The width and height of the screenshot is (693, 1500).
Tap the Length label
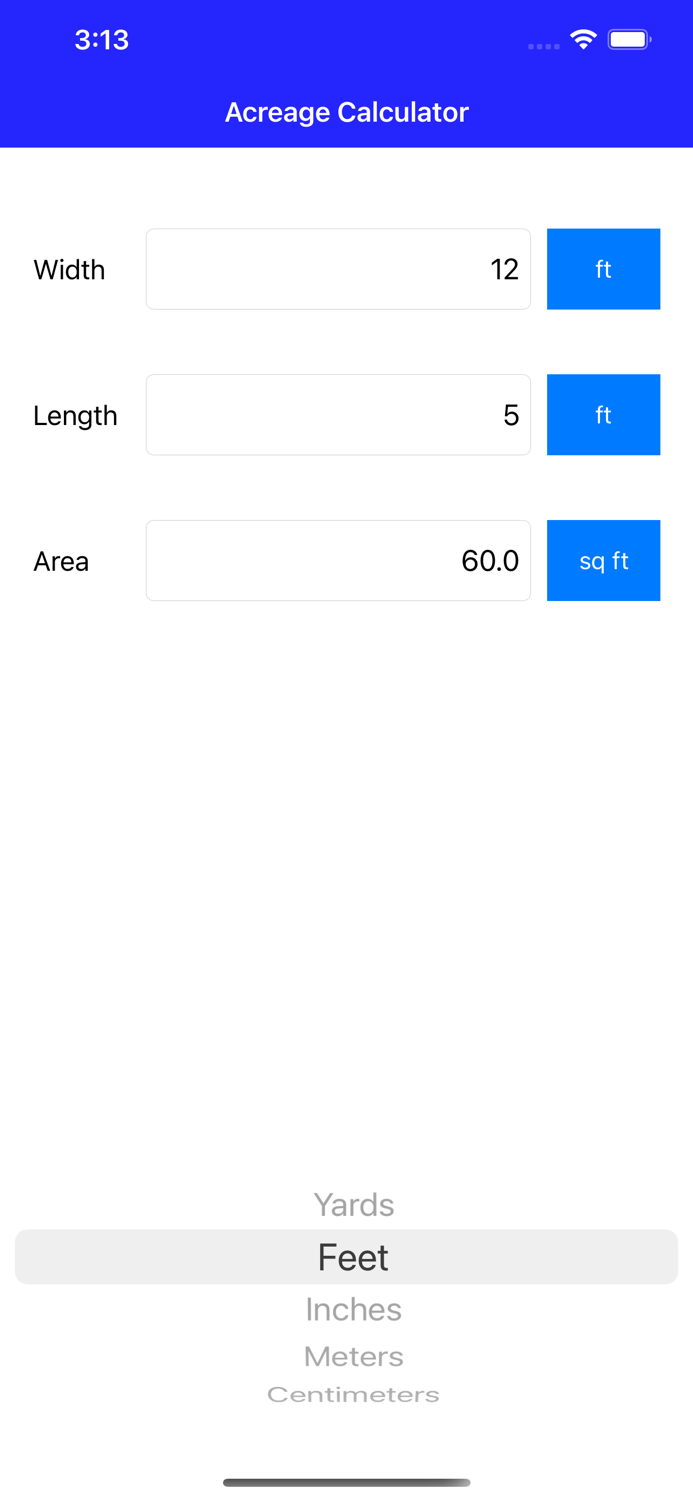click(75, 415)
